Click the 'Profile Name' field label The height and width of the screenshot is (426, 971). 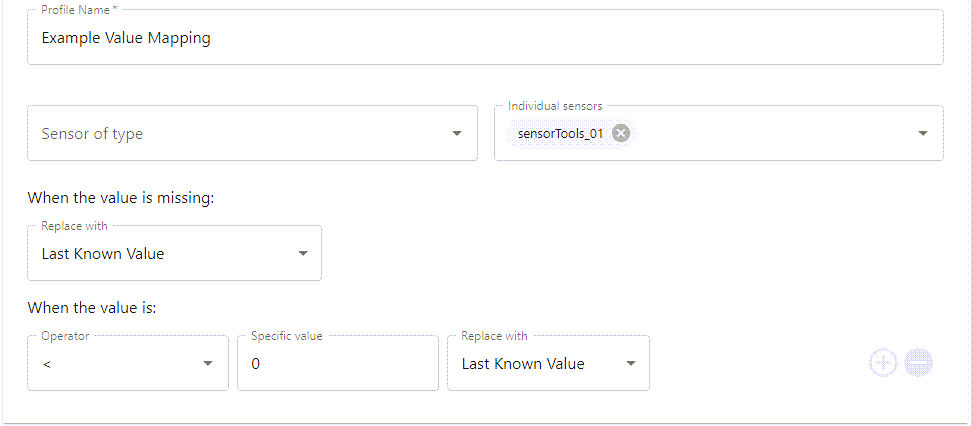(79, 10)
